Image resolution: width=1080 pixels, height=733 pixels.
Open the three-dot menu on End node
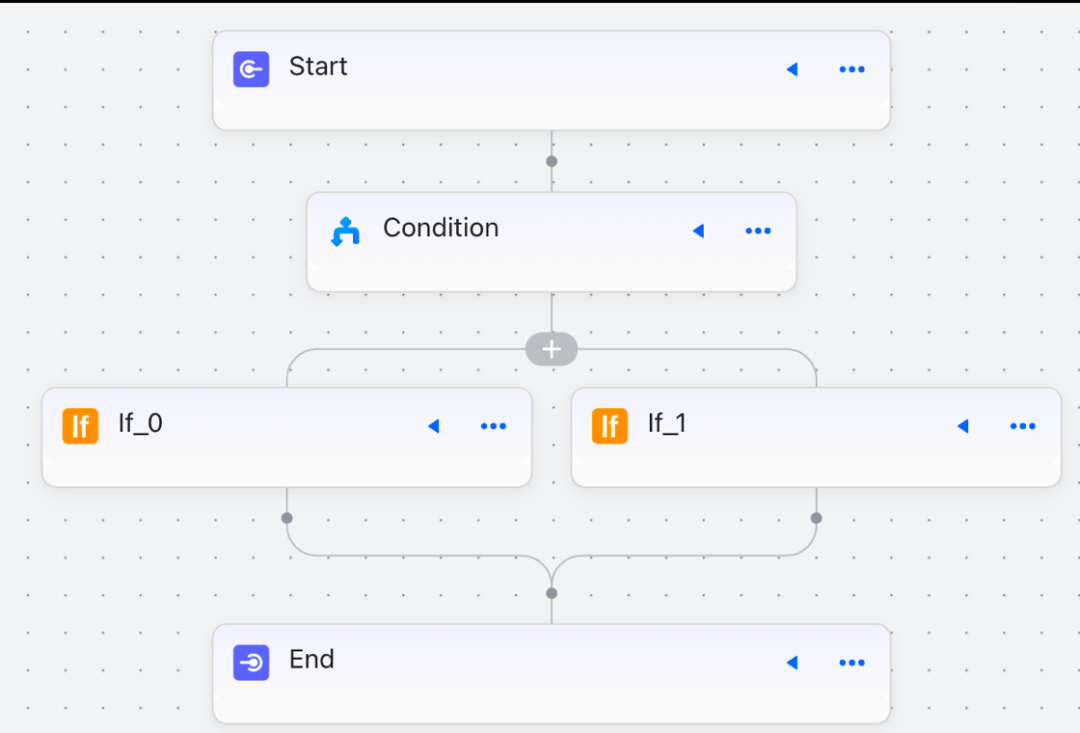click(852, 663)
